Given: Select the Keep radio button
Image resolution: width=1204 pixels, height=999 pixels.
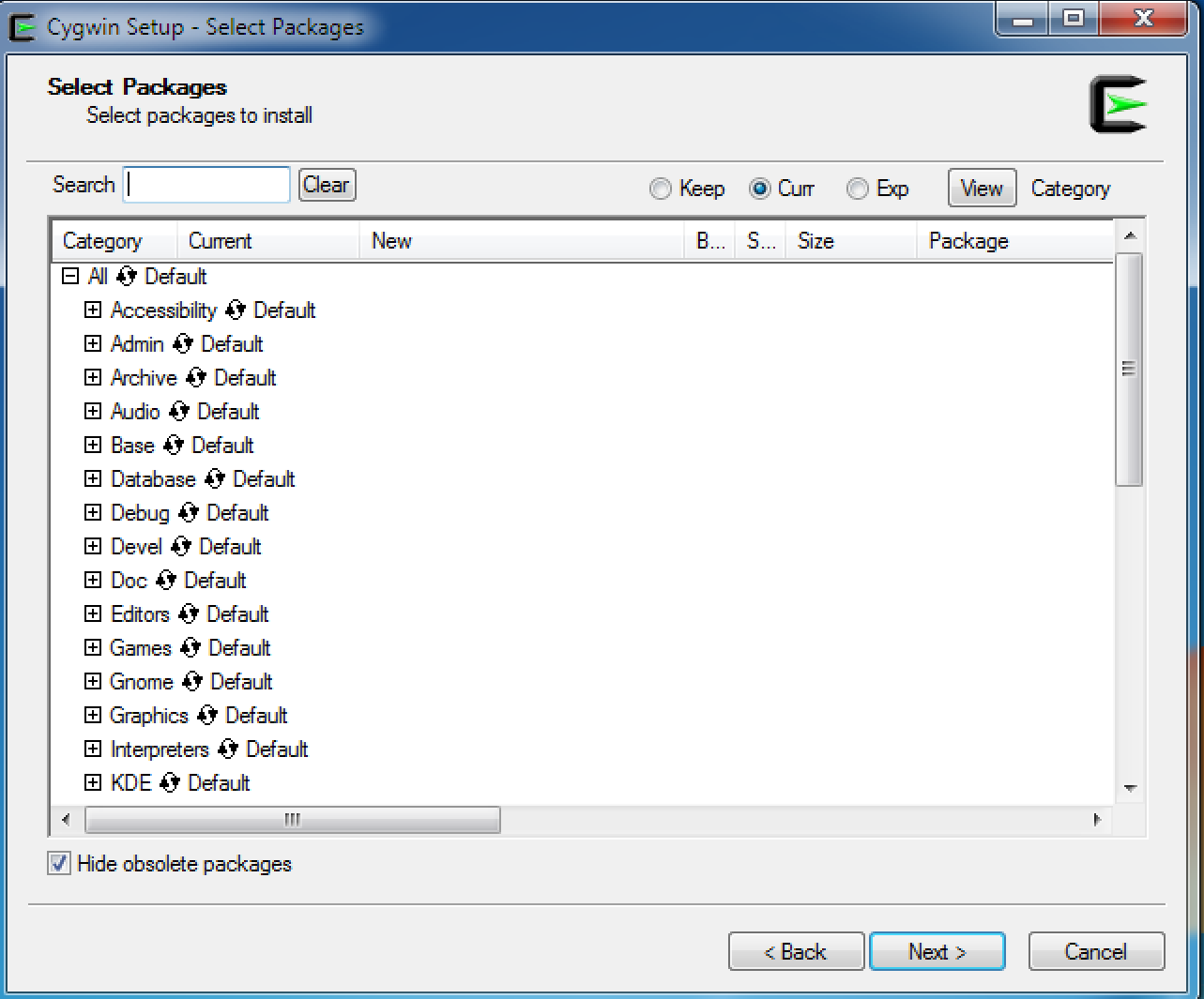Looking at the screenshot, I should pyautogui.click(x=661, y=189).
